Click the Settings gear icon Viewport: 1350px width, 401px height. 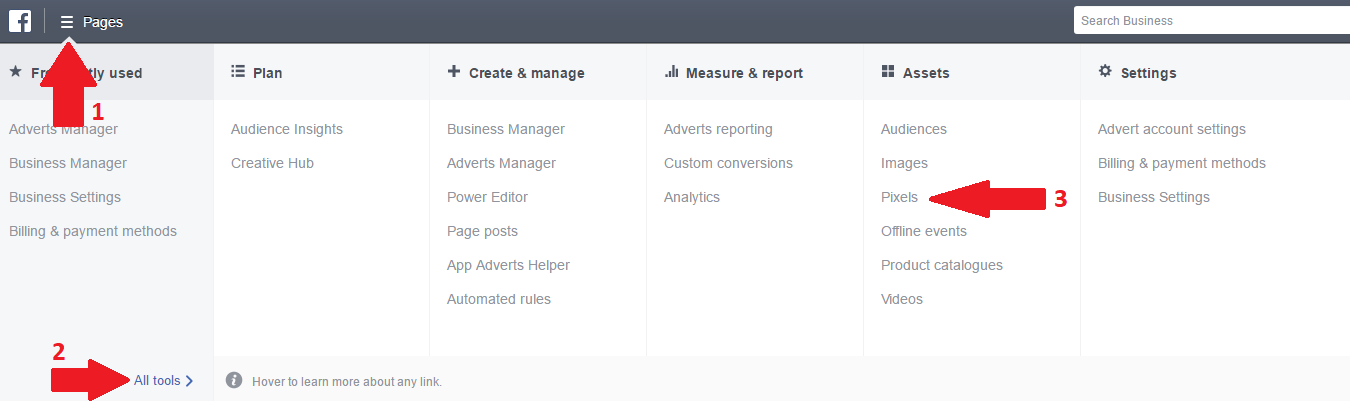[1105, 72]
